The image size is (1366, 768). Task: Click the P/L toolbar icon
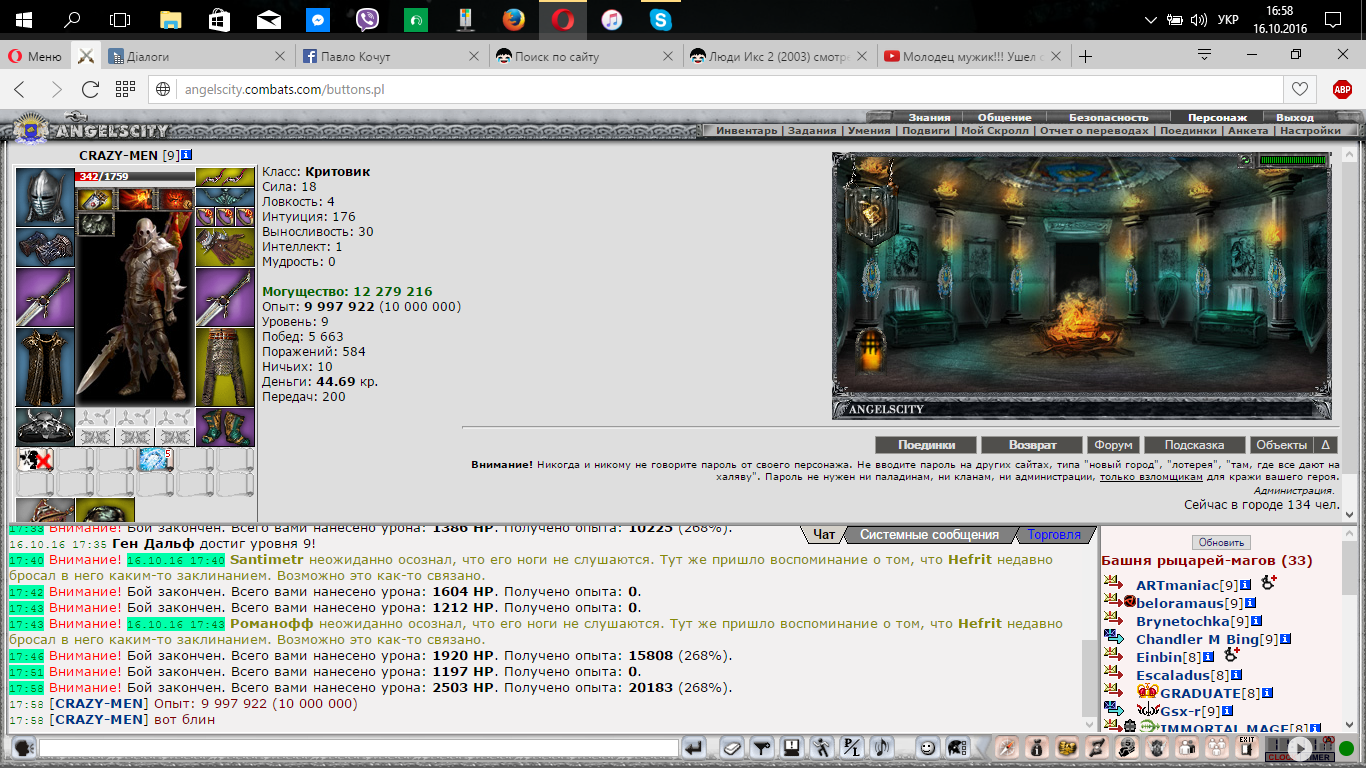[x=852, y=747]
